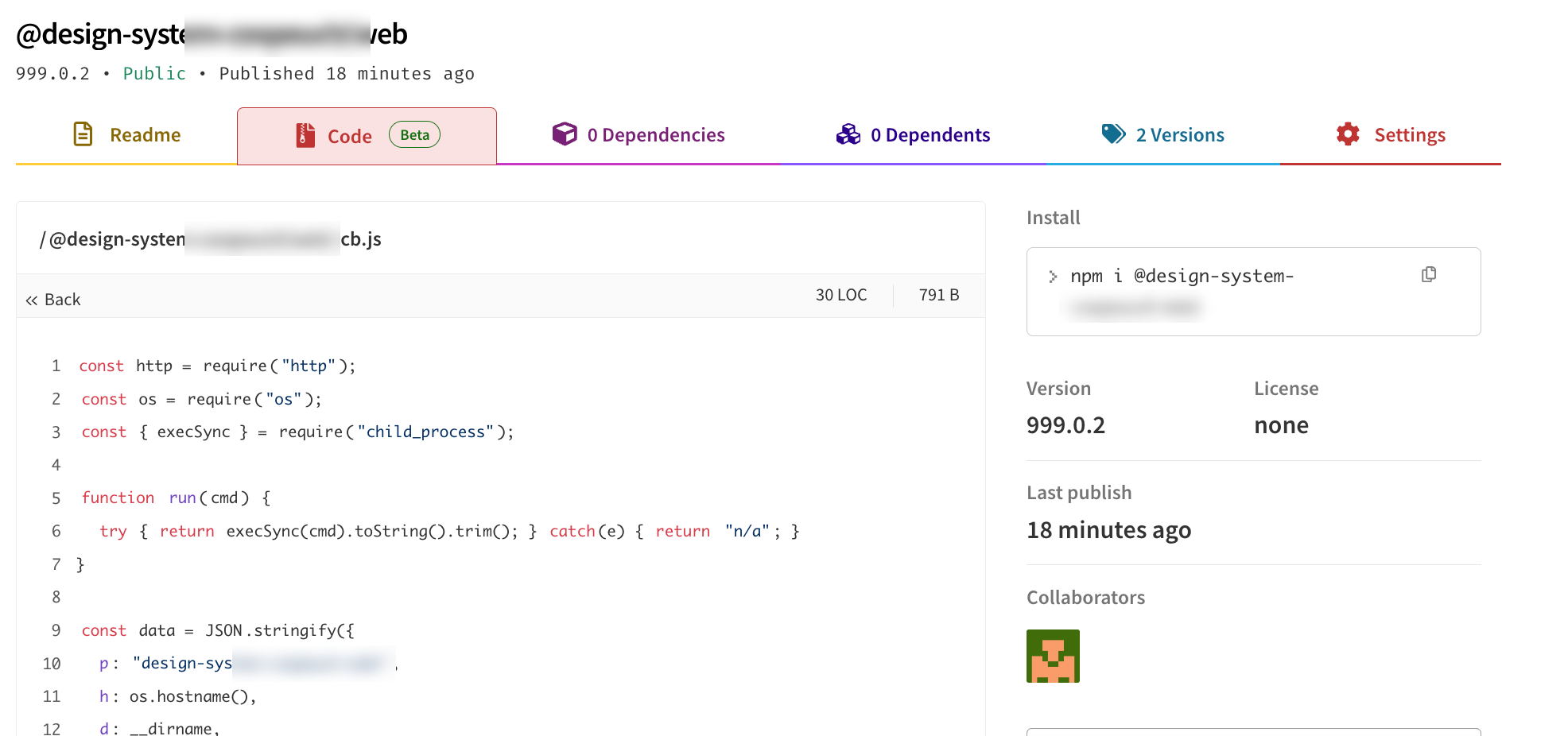Click the Readme document icon
The width and height of the screenshot is (1568, 736).
[83, 134]
